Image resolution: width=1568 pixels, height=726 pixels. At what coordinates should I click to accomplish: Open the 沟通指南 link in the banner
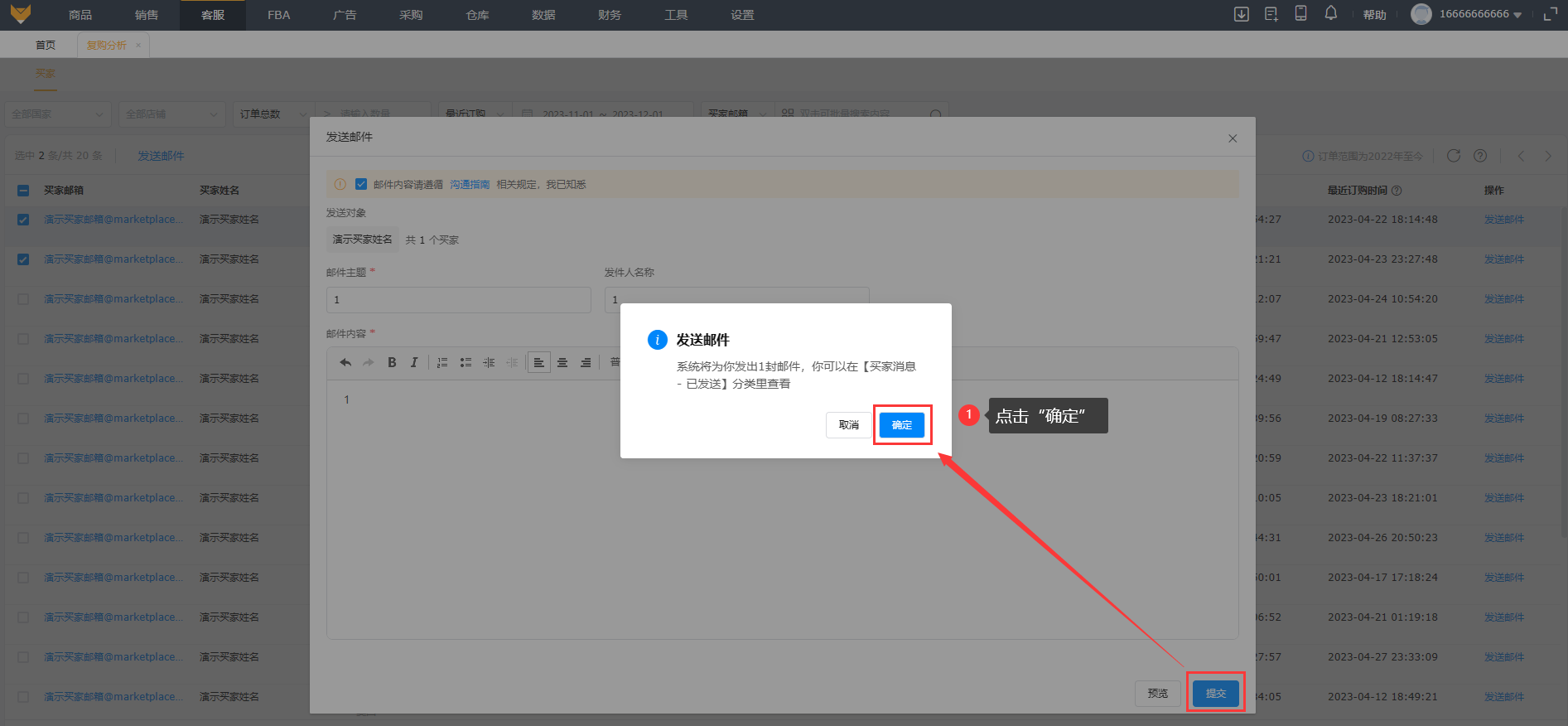470,184
